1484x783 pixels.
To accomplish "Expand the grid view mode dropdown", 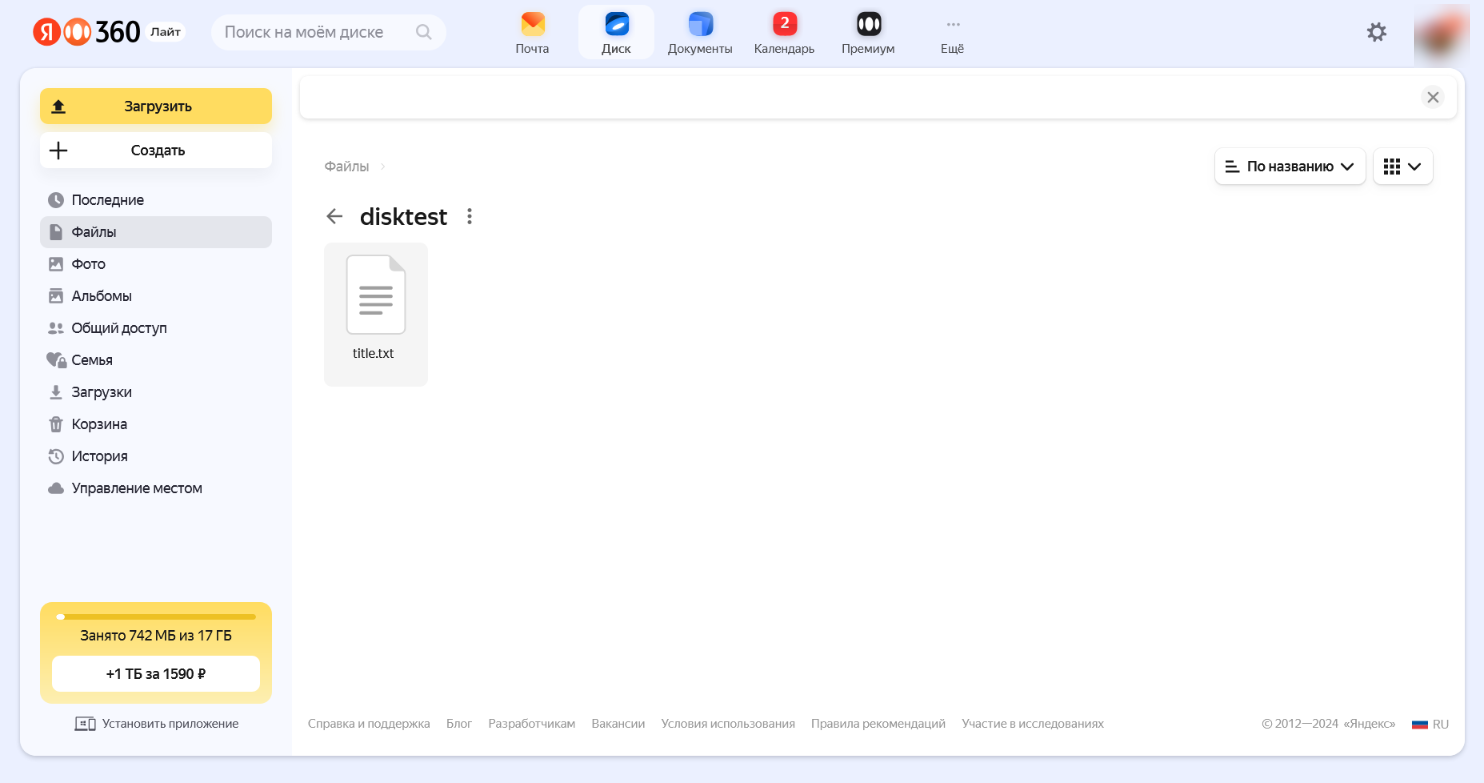I will (x=1402, y=167).
